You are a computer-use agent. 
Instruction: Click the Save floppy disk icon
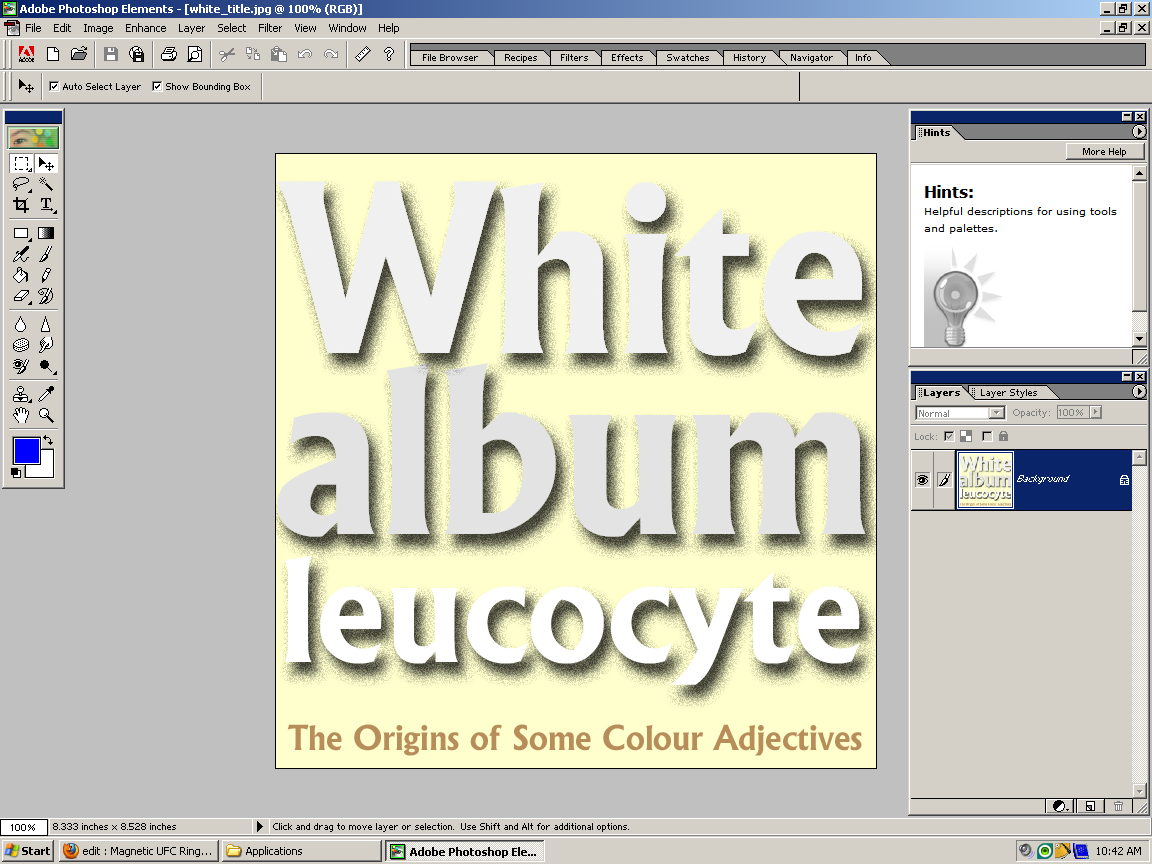click(x=110, y=54)
